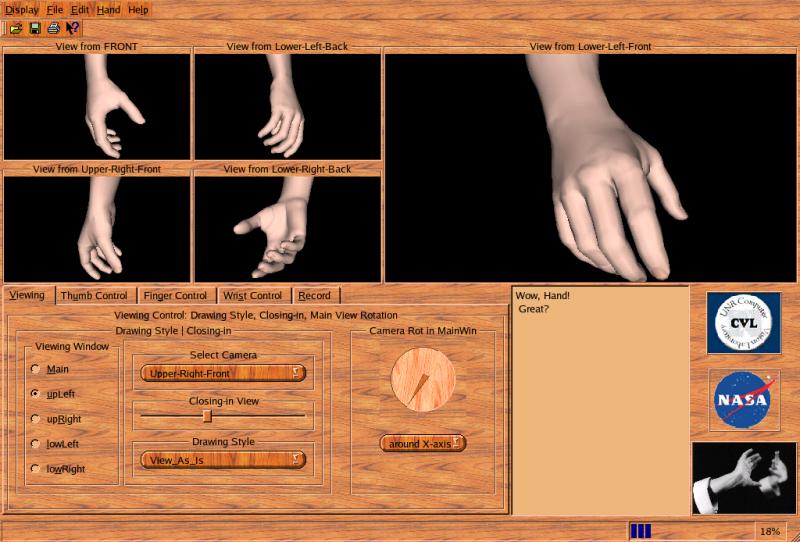Switch to the Thumb Control tab
800x542 pixels.
94,295
